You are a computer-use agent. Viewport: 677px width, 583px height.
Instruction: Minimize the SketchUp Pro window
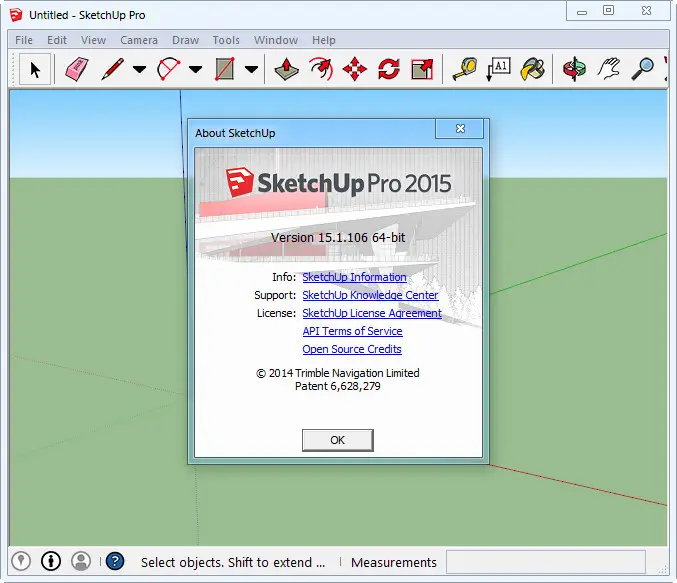click(x=582, y=13)
